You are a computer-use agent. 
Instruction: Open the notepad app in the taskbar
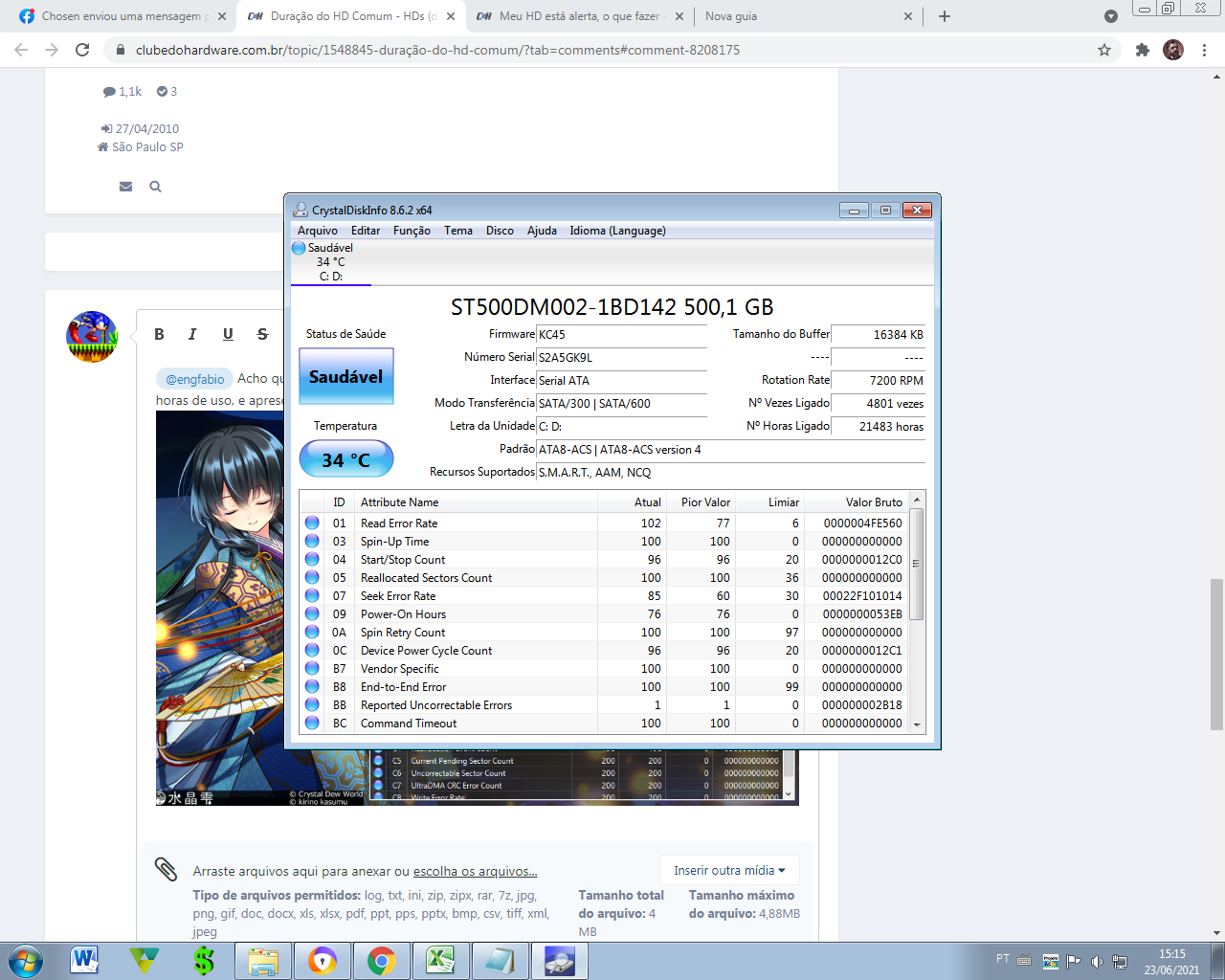(x=500, y=961)
